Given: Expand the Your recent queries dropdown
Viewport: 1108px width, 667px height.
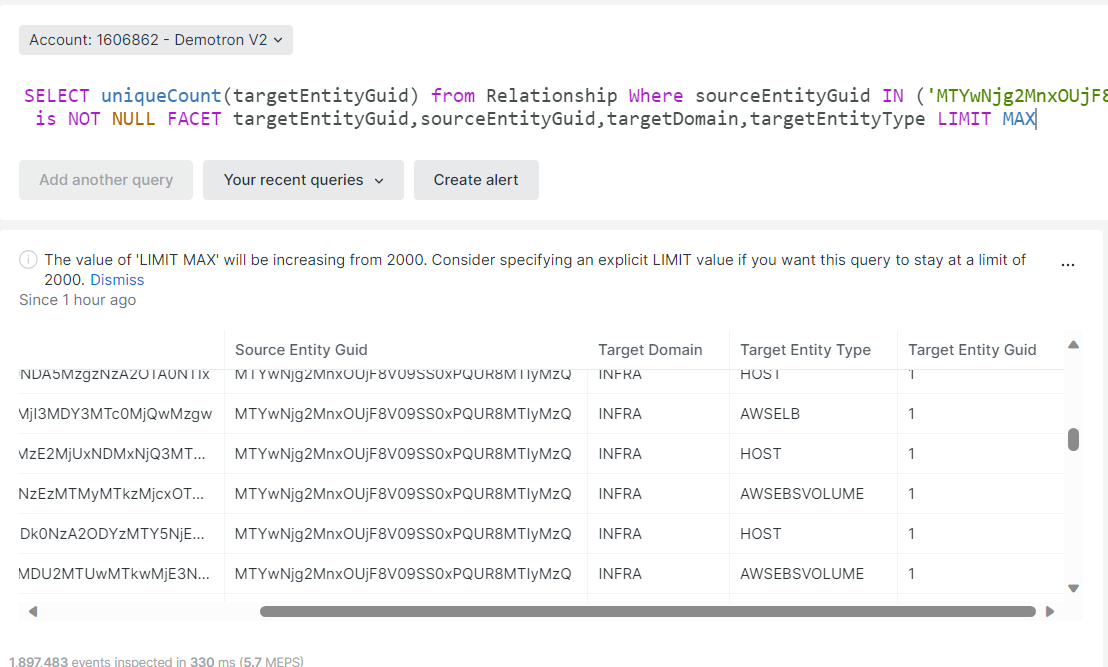Looking at the screenshot, I should point(303,180).
